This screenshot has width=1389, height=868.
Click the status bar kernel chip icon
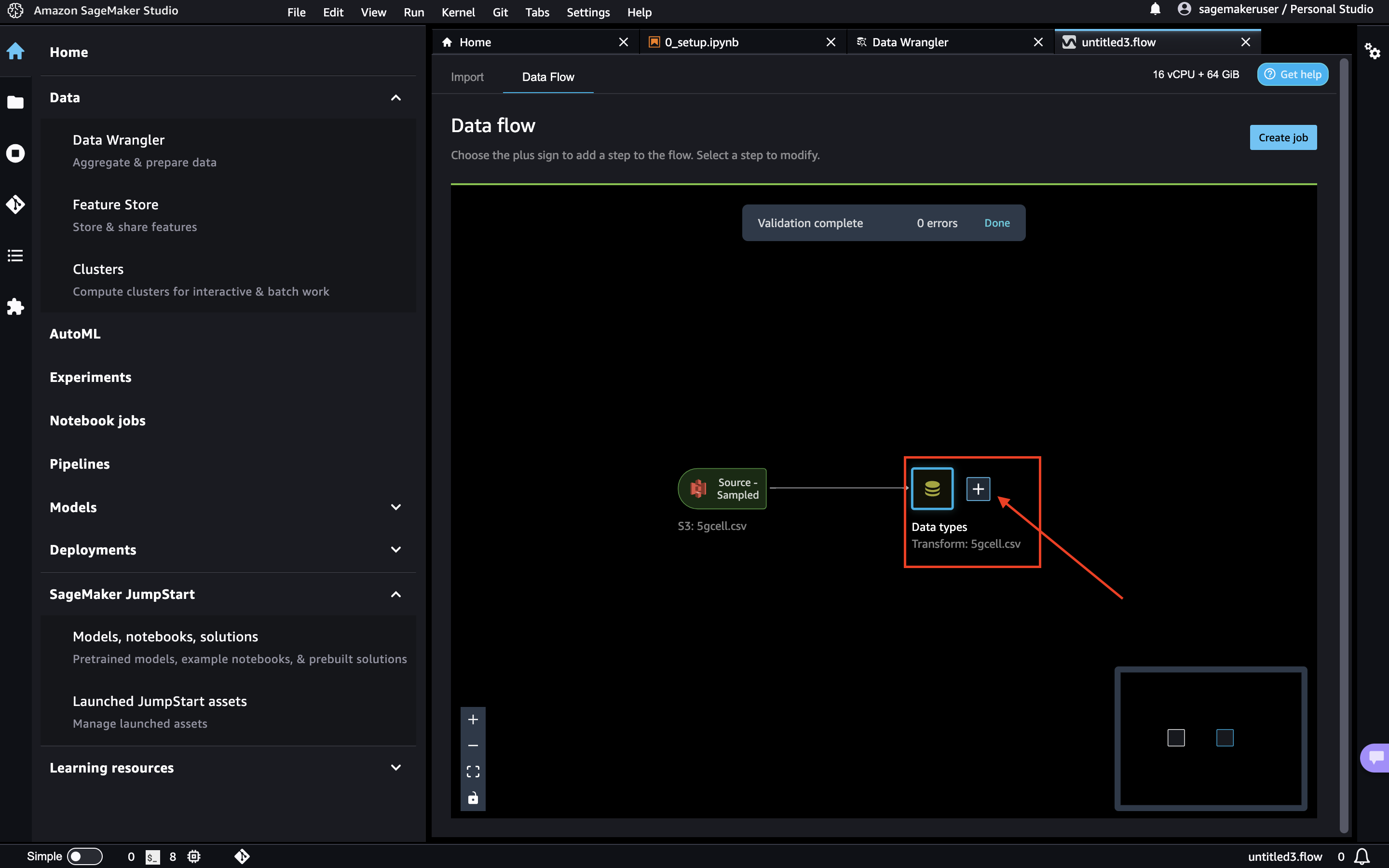pos(194,856)
